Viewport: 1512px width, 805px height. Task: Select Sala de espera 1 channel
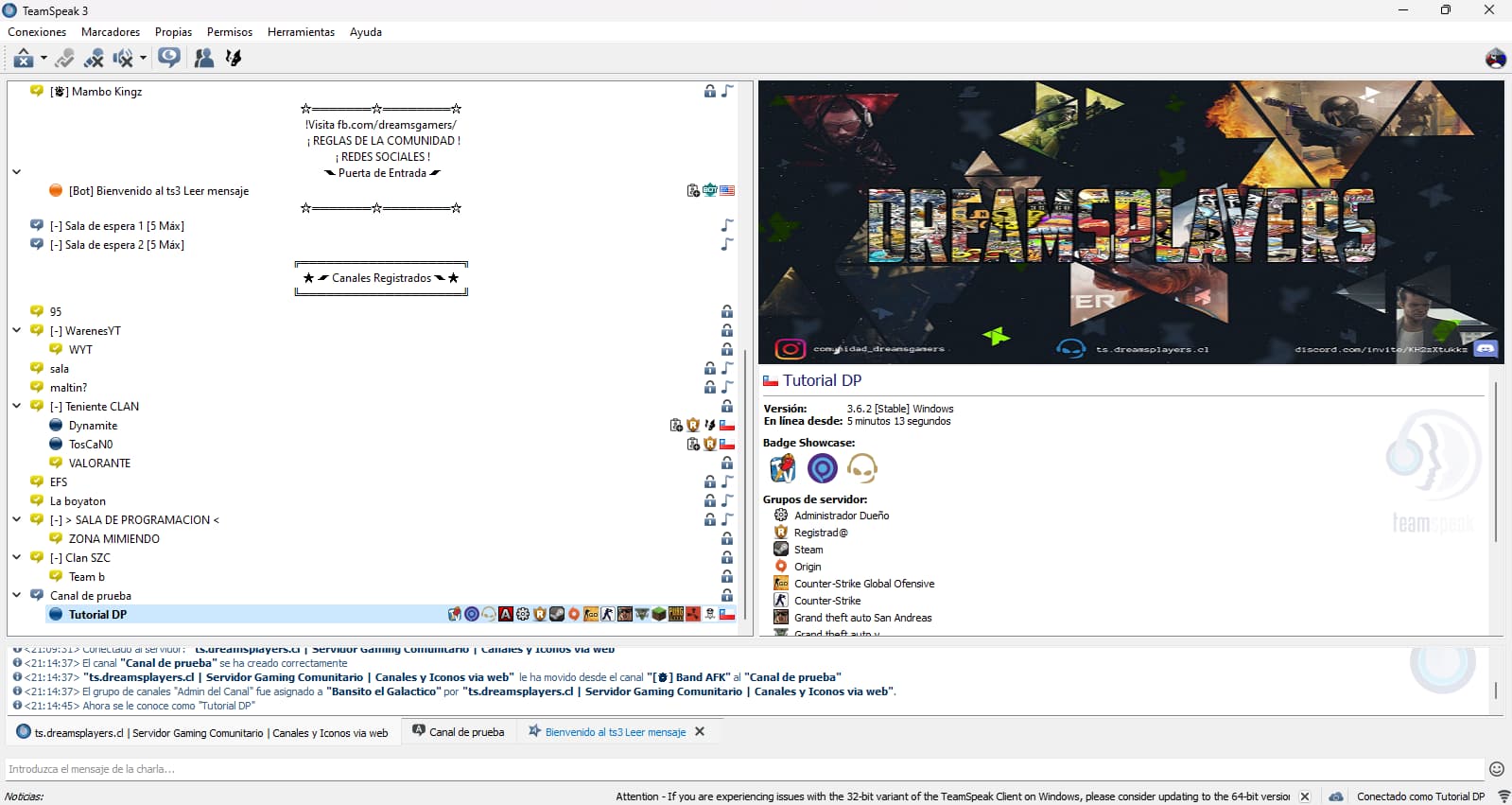click(x=116, y=226)
